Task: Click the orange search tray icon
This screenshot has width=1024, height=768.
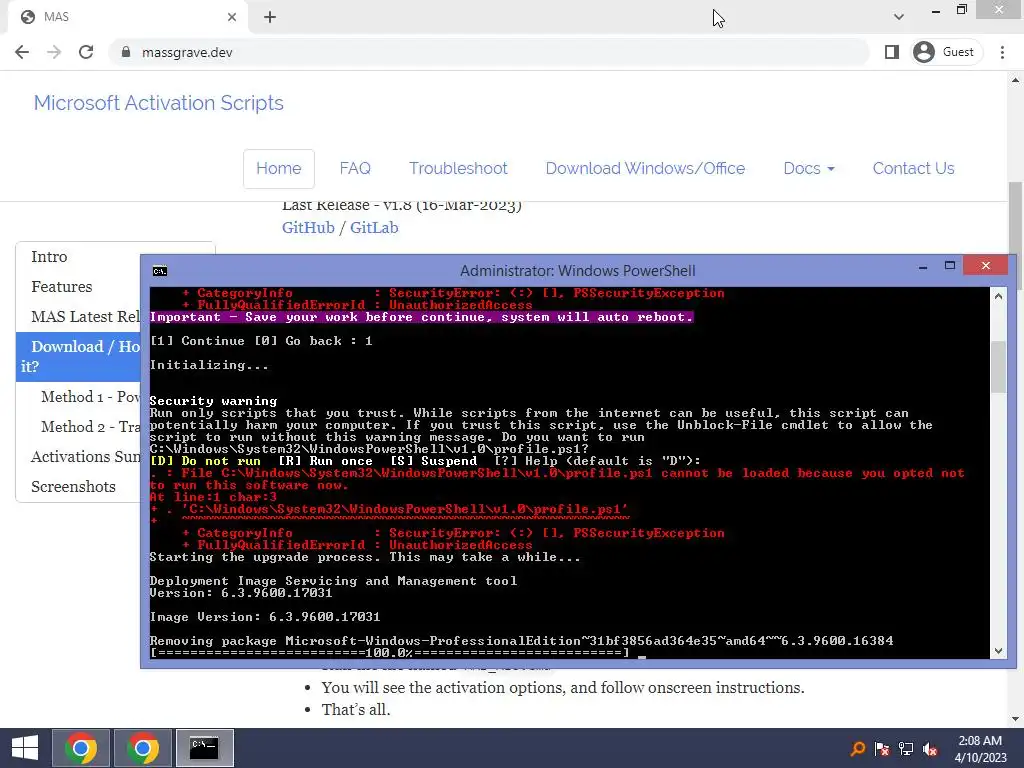Action: (x=857, y=749)
